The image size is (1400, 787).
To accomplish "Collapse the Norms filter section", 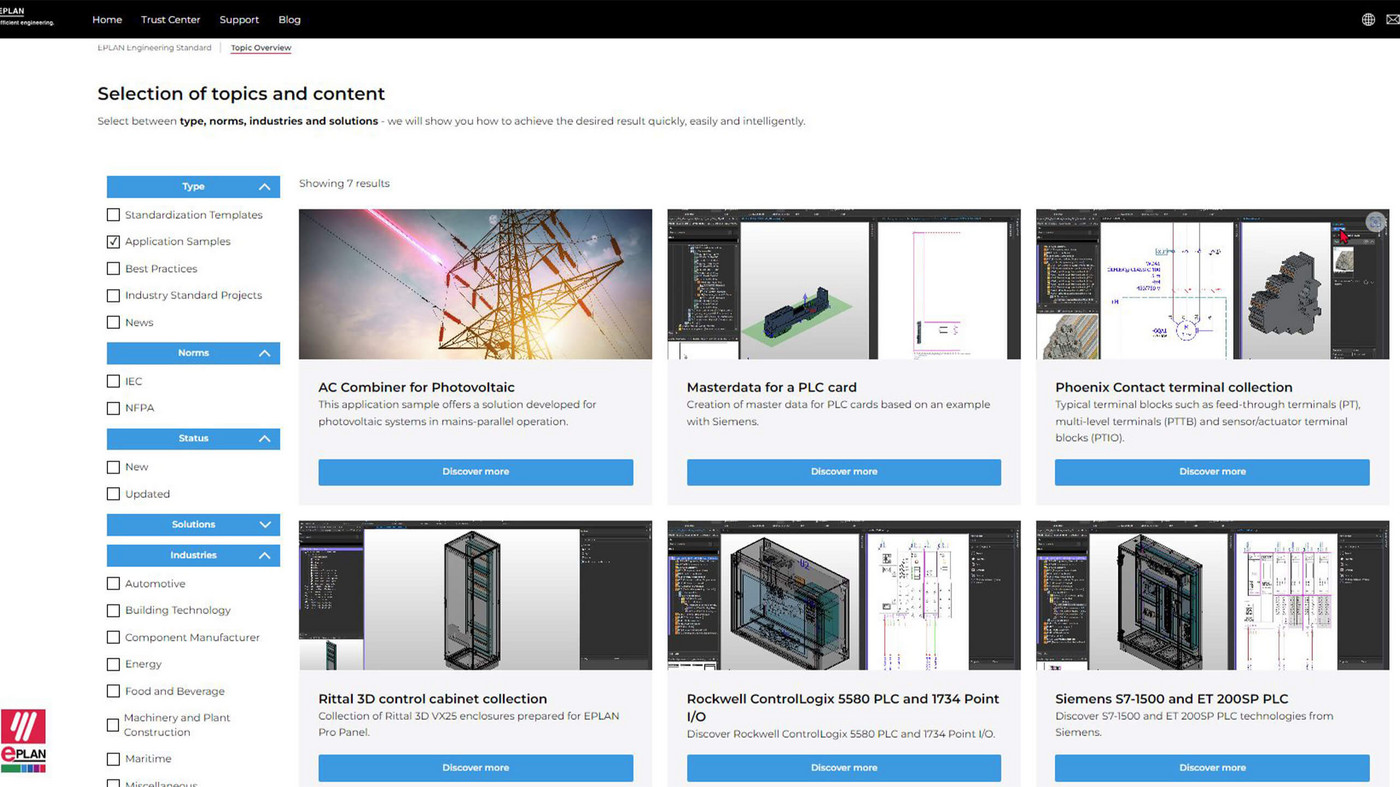I will (264, 353).
